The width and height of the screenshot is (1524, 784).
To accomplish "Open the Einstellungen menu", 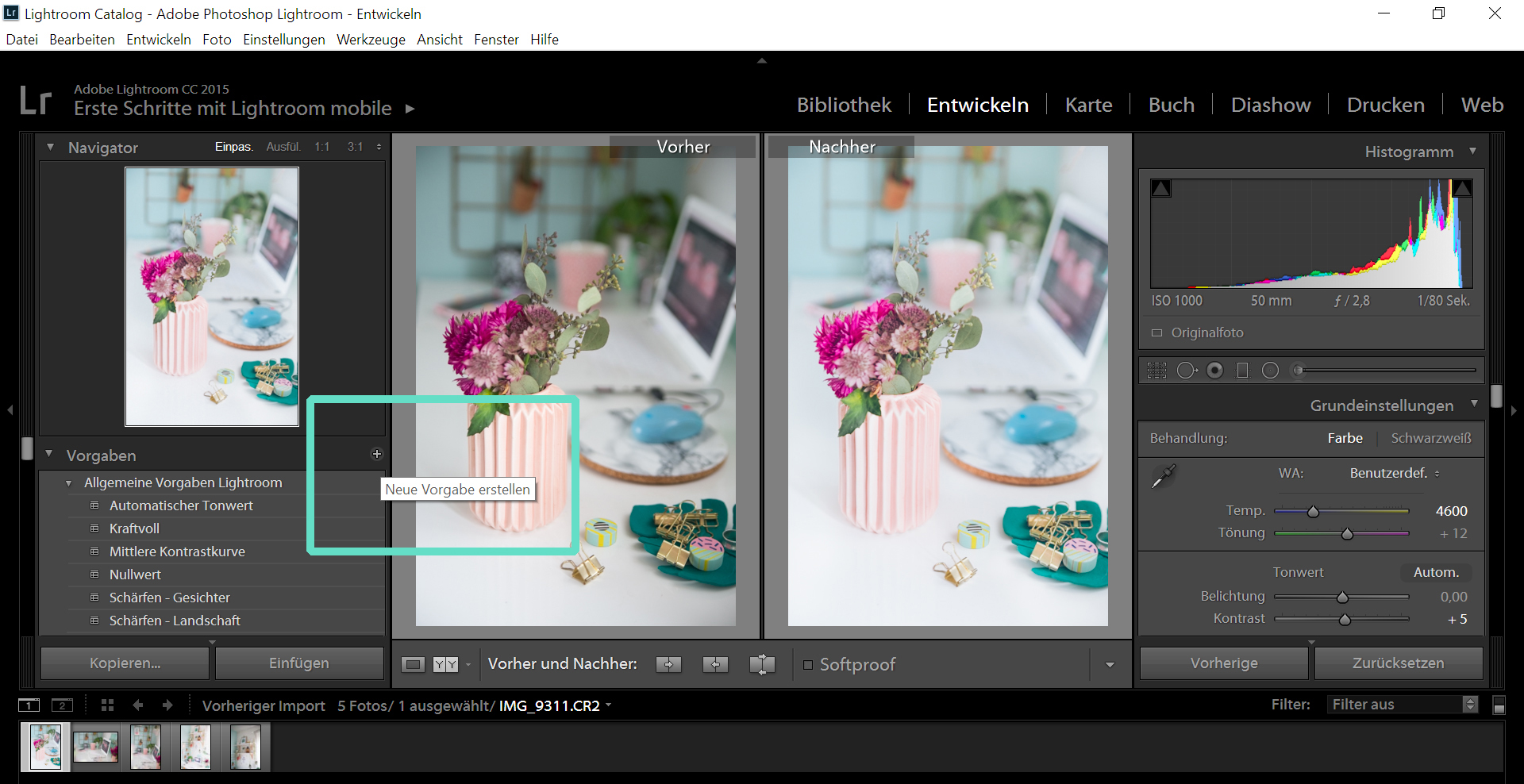I will tap(283, 40).
